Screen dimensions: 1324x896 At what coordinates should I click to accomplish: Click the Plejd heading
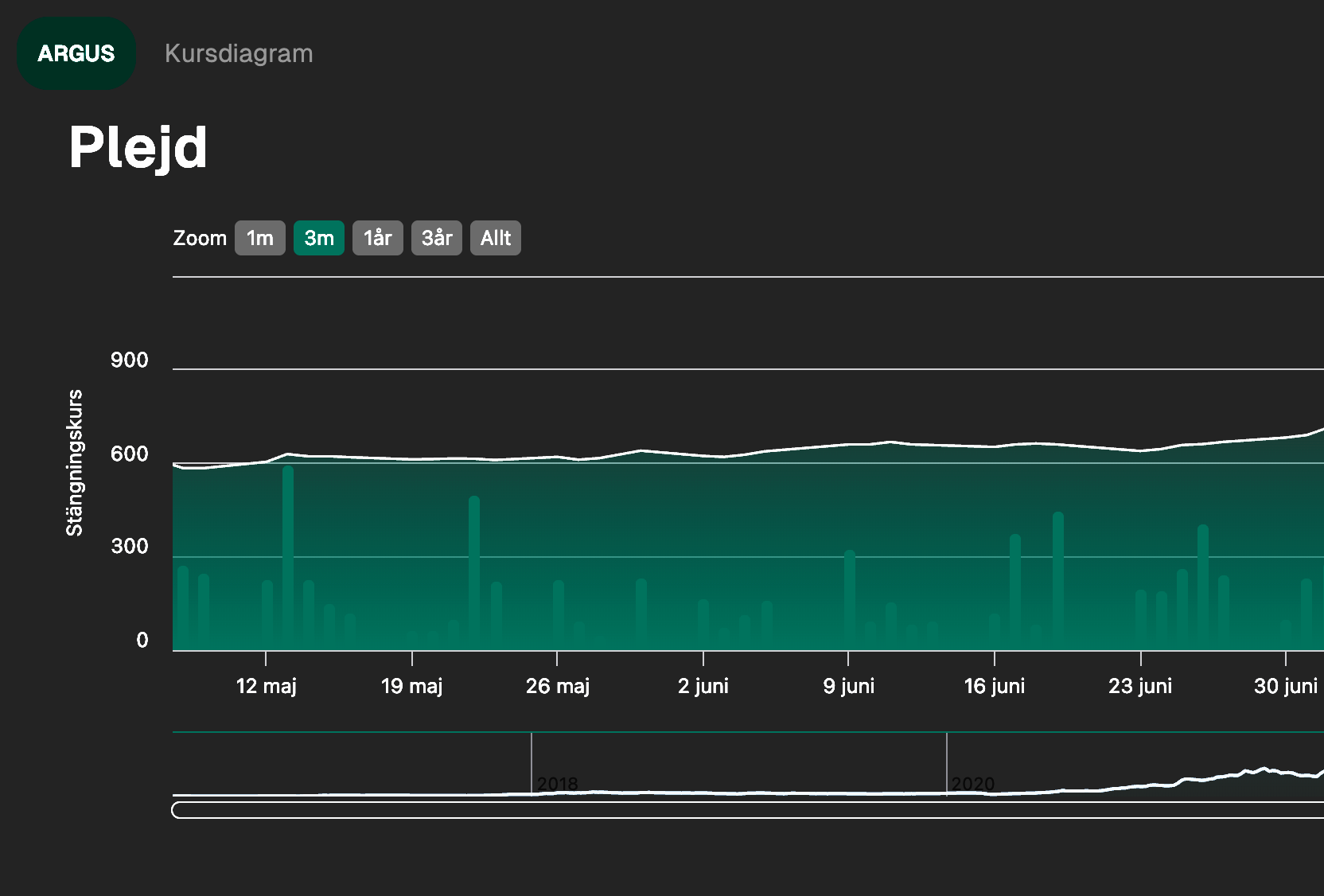click(138, 148)
